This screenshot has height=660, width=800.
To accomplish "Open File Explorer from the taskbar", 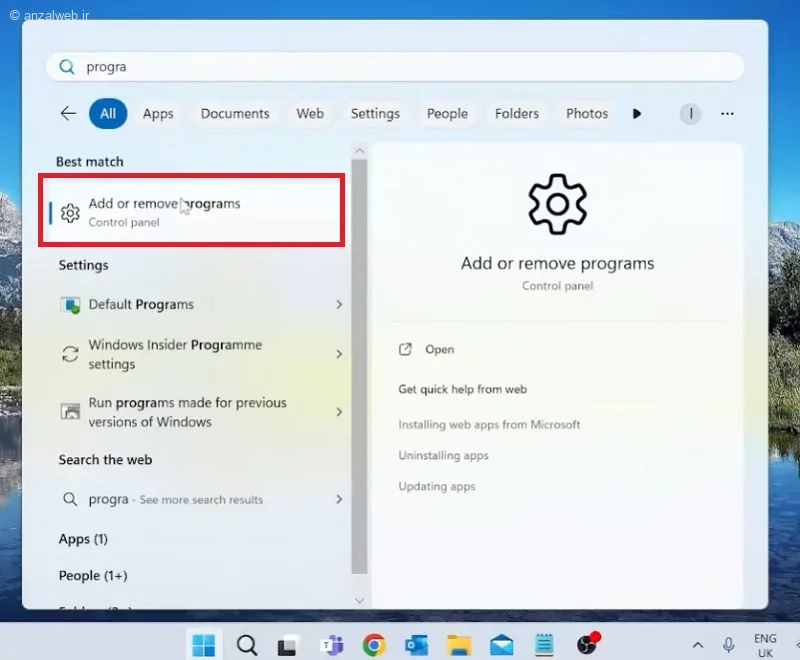I will pyautogui.click(x=459, y=645).
